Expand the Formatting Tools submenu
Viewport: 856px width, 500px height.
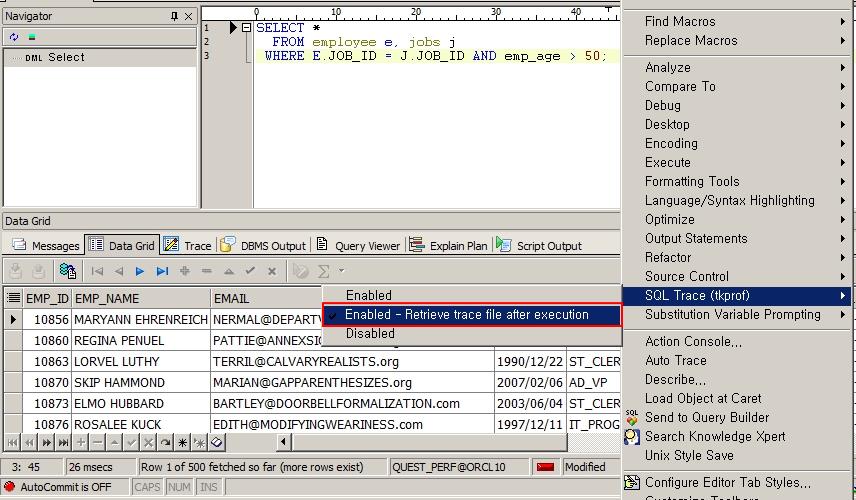(692, 182)
